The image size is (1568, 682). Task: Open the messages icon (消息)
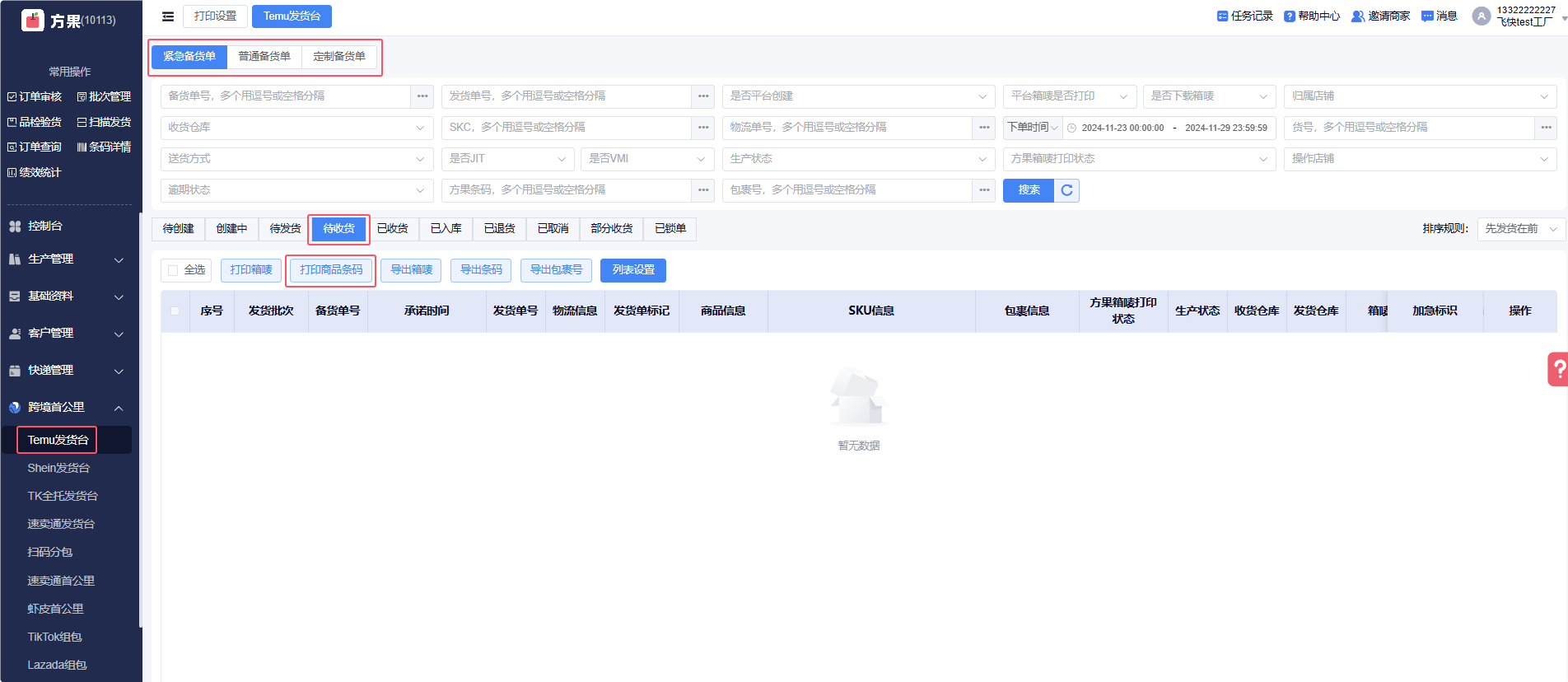pos(1427,16)
